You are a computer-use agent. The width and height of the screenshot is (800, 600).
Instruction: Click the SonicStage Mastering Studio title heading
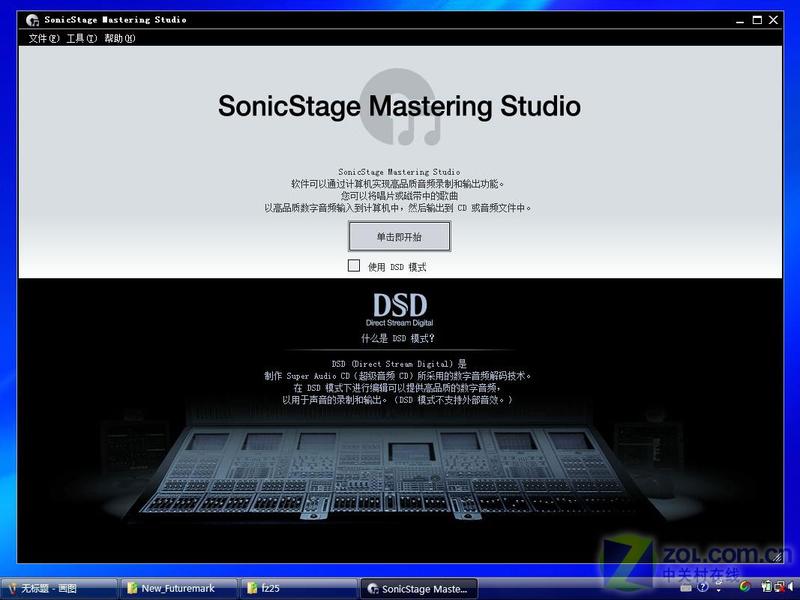point(399,106)
